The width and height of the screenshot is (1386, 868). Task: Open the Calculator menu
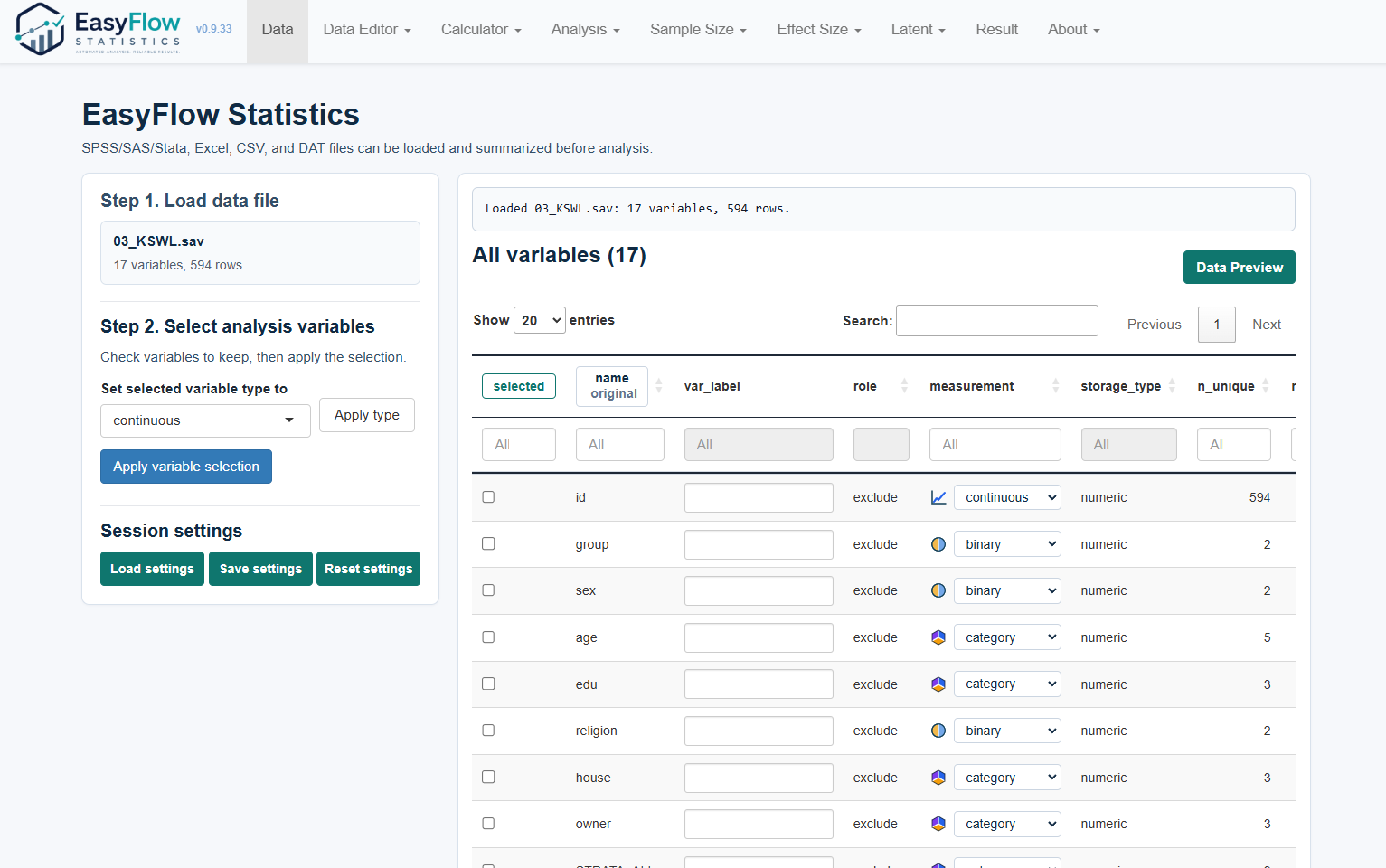point(481,30)
